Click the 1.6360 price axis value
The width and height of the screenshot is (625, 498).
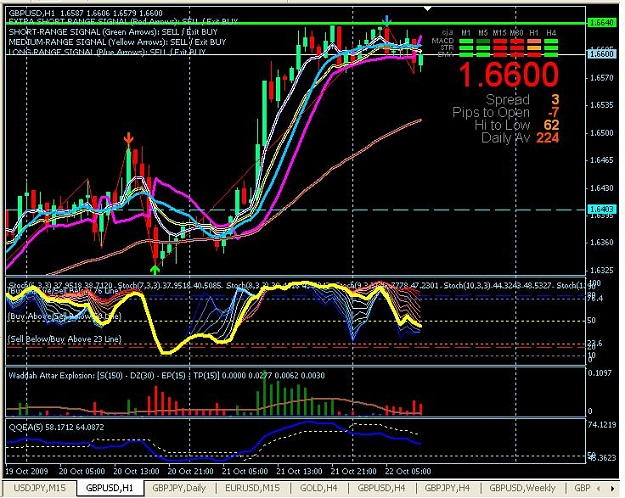pos(602,242)
